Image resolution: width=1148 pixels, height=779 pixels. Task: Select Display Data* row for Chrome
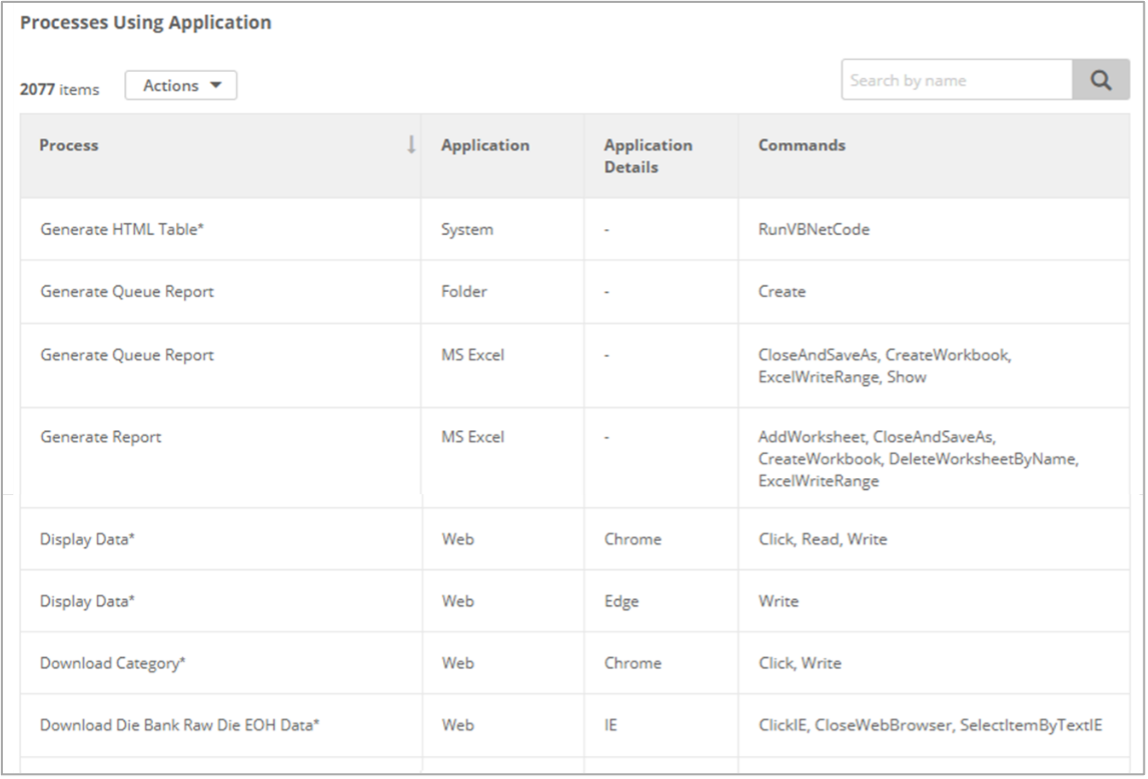(x=87, y=539)
